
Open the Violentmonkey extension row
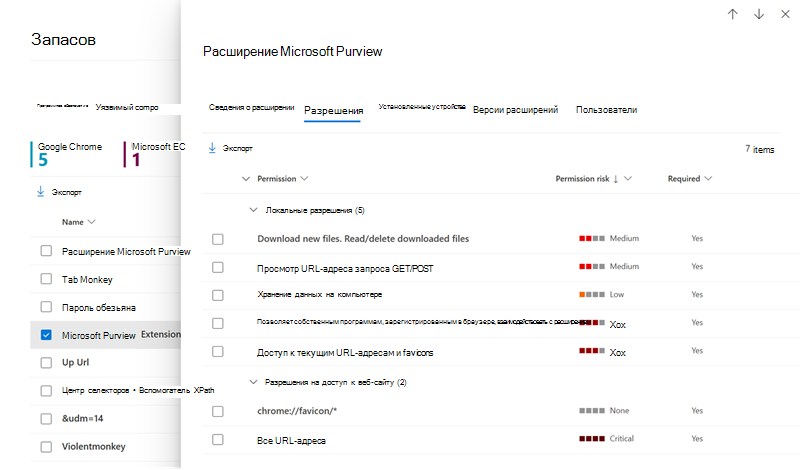click(106, 447)
